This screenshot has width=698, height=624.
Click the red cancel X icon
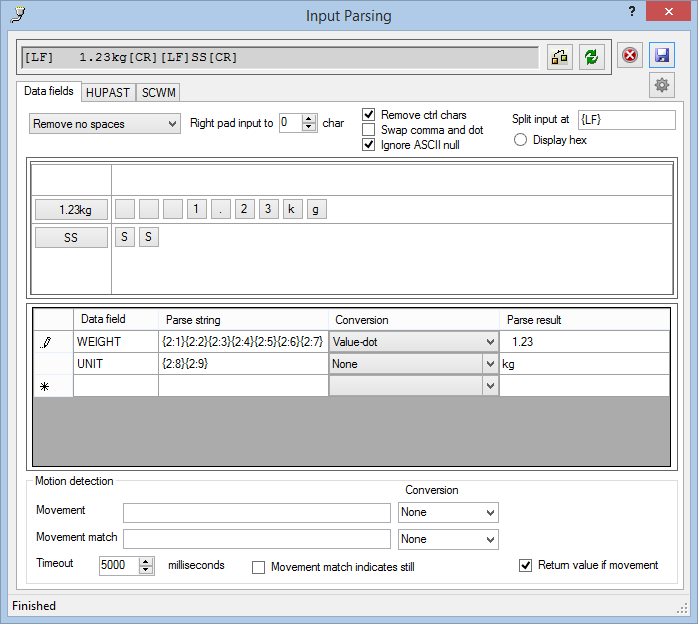pyautogui.click(x=630, y=56)
